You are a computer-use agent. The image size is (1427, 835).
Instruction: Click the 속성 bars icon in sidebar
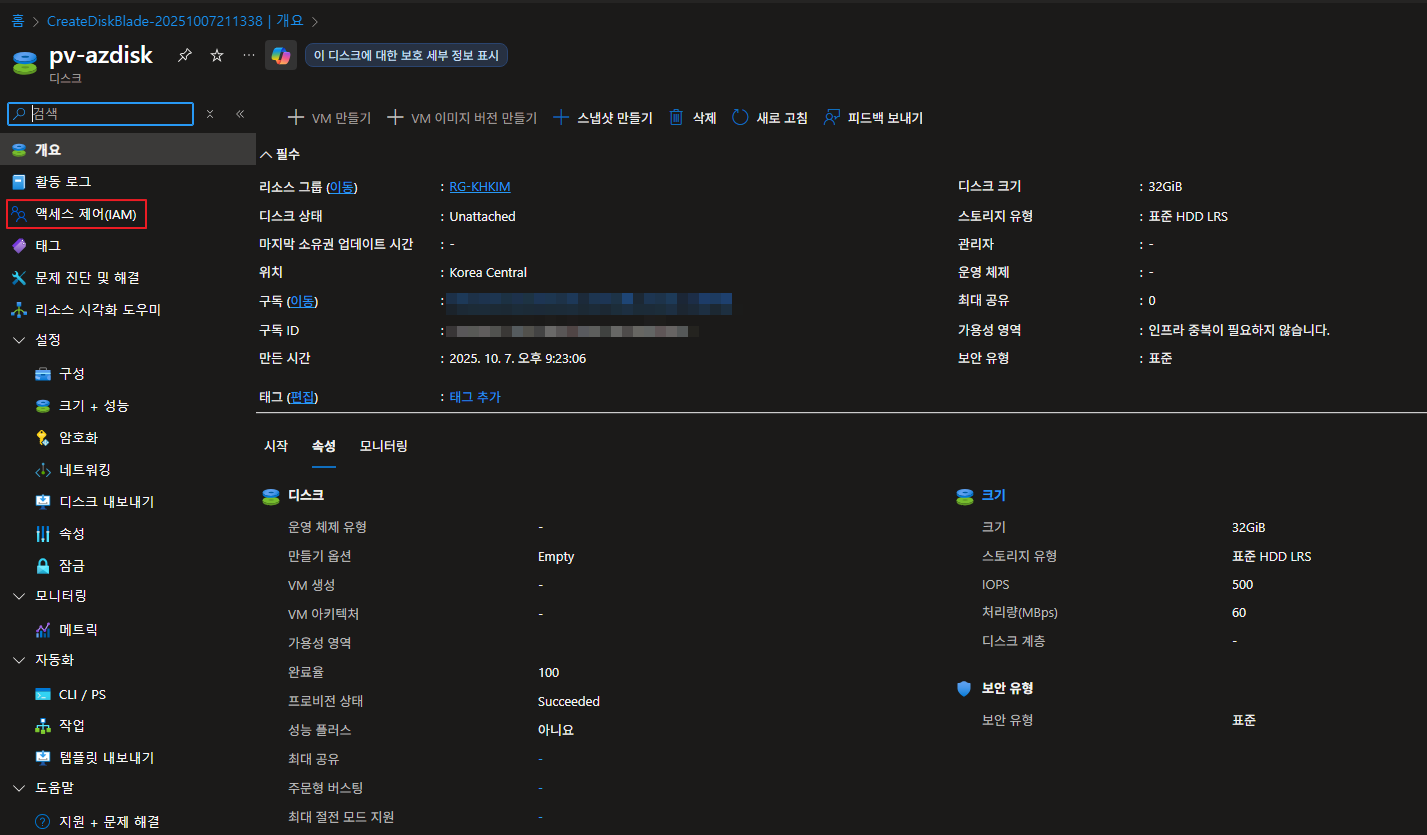pyautogui.click(x=43, y=534)
